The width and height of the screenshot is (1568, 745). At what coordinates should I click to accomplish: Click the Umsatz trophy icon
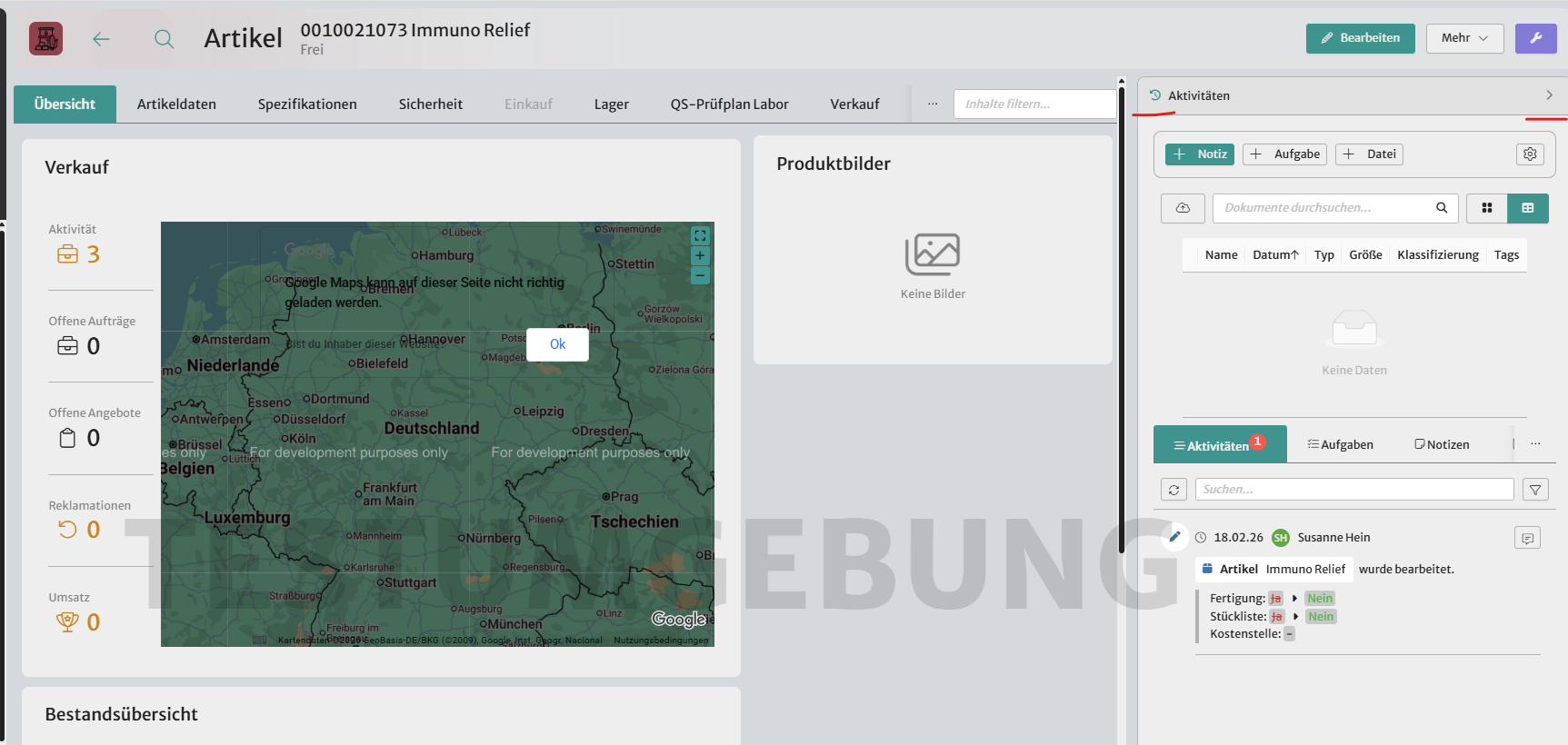tap(67, 622)
